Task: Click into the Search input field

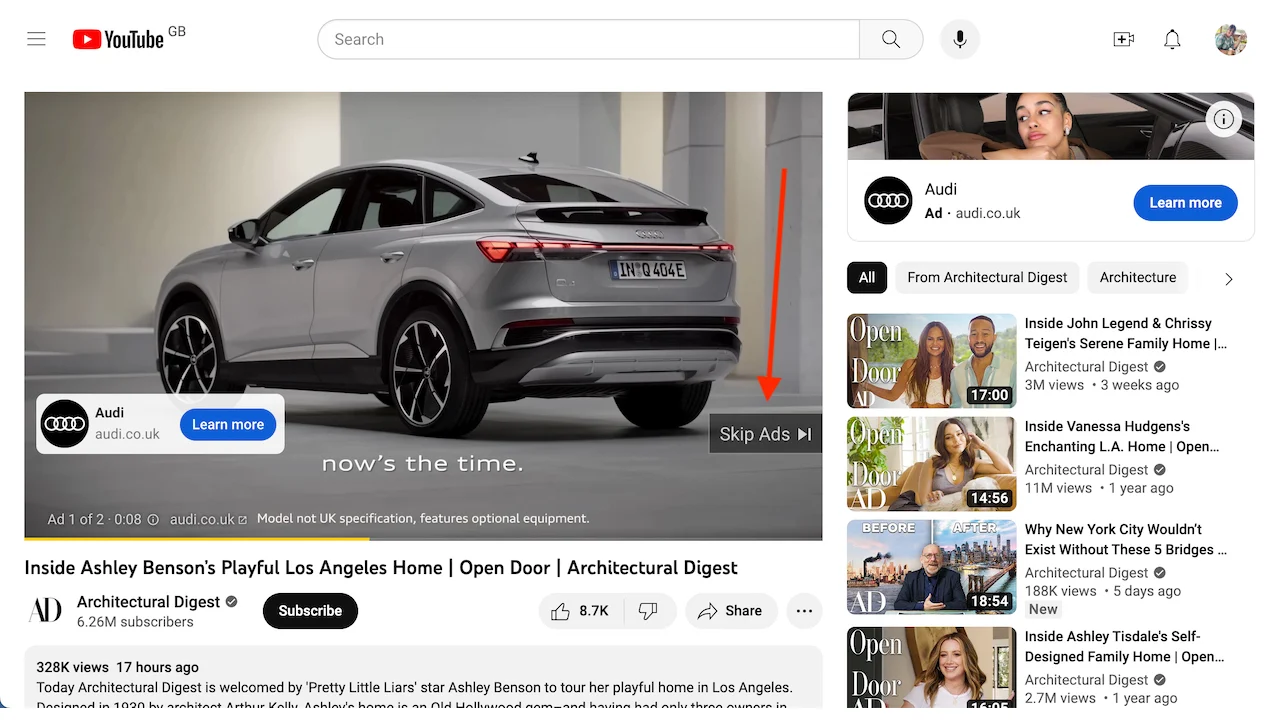Action: [x=590, y=39]
